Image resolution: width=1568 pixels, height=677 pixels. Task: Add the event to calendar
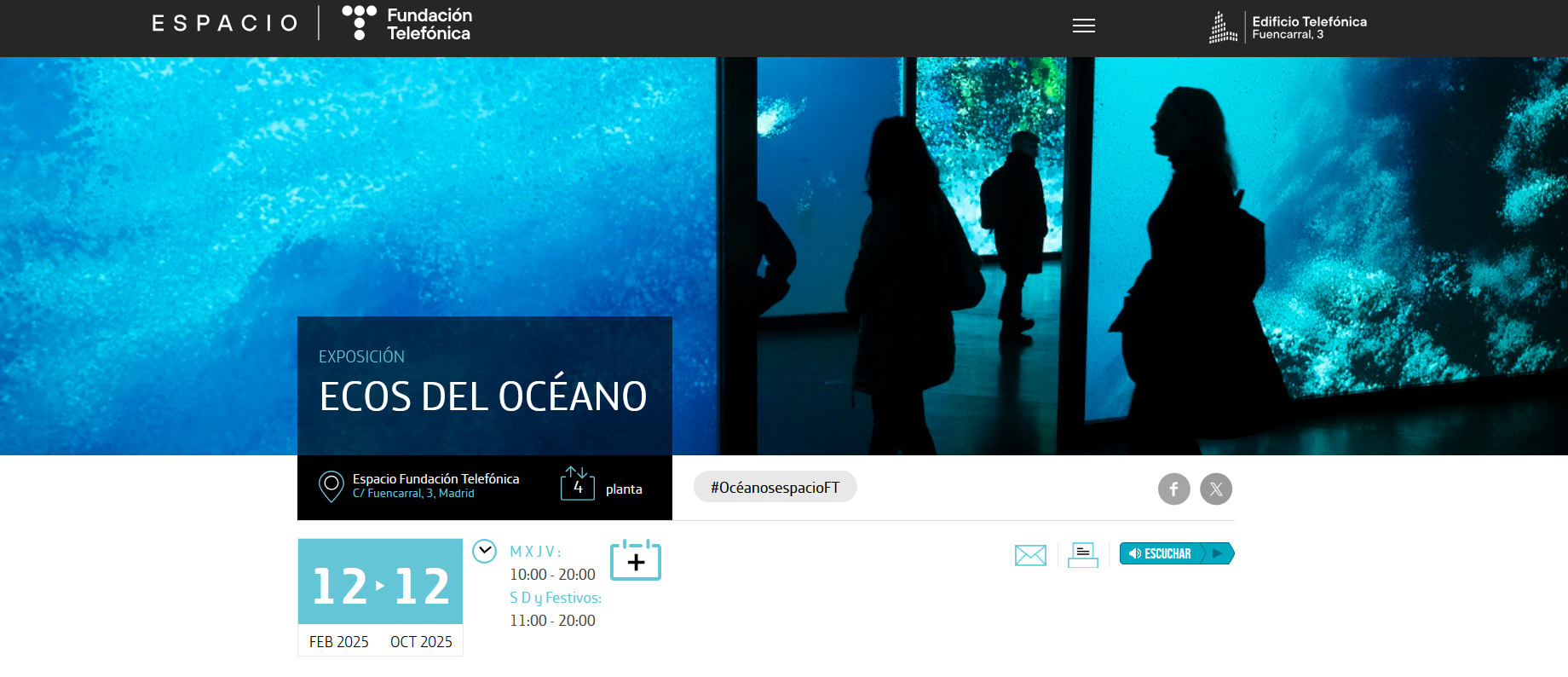pos(636,560)
